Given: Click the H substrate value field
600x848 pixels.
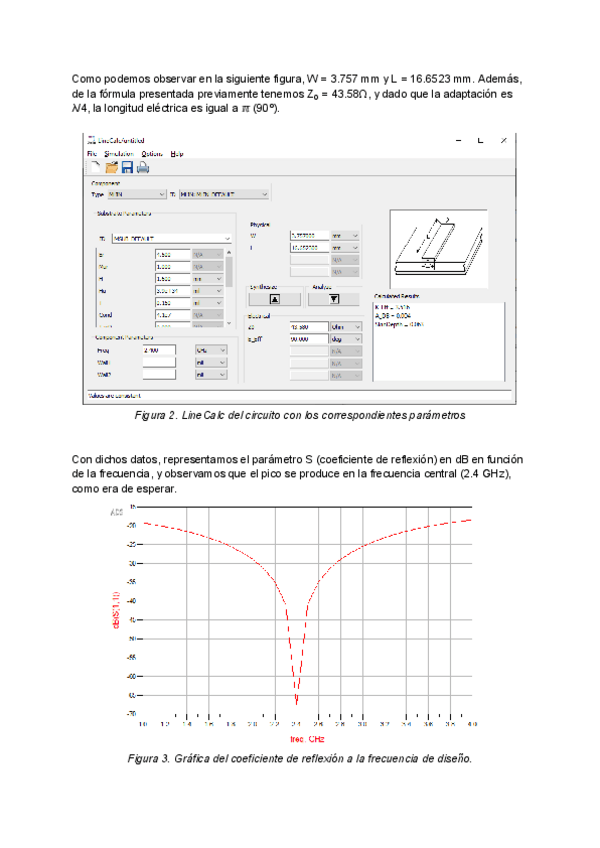Looking at the screenshot, I should tap(173, 279).
